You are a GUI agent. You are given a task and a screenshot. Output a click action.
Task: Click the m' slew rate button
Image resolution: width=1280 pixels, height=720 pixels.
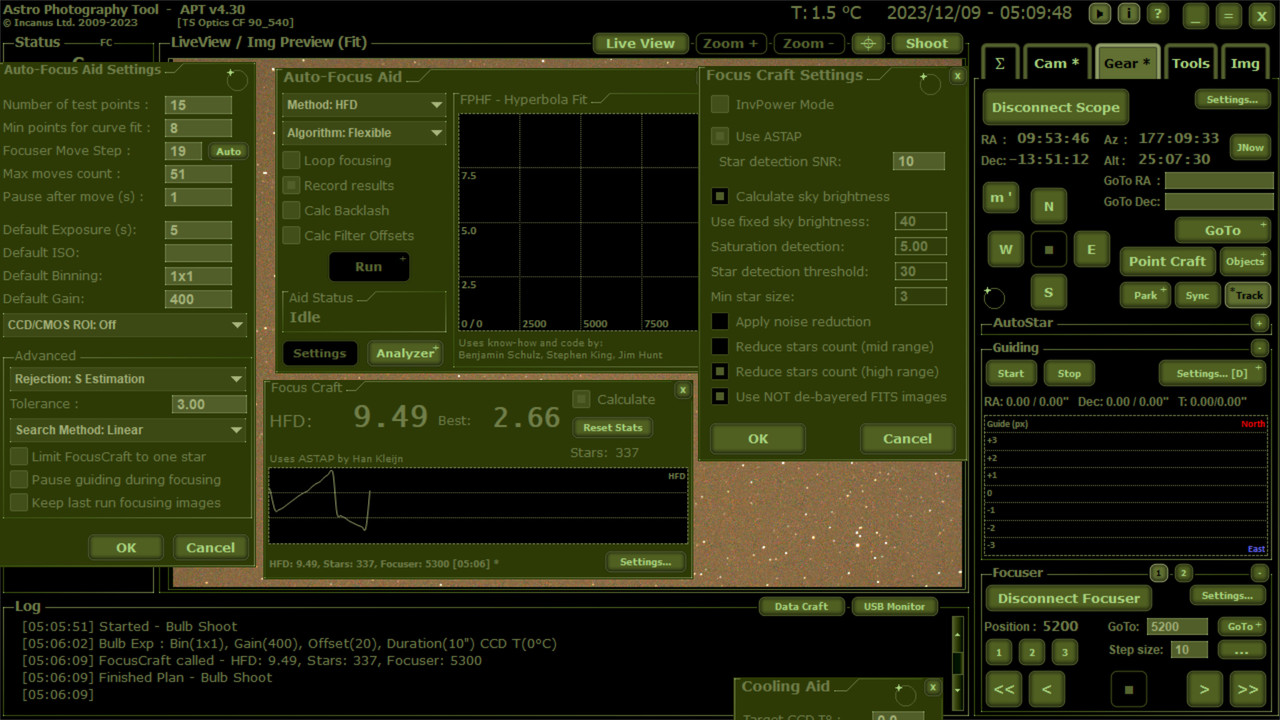point(1000,197)
